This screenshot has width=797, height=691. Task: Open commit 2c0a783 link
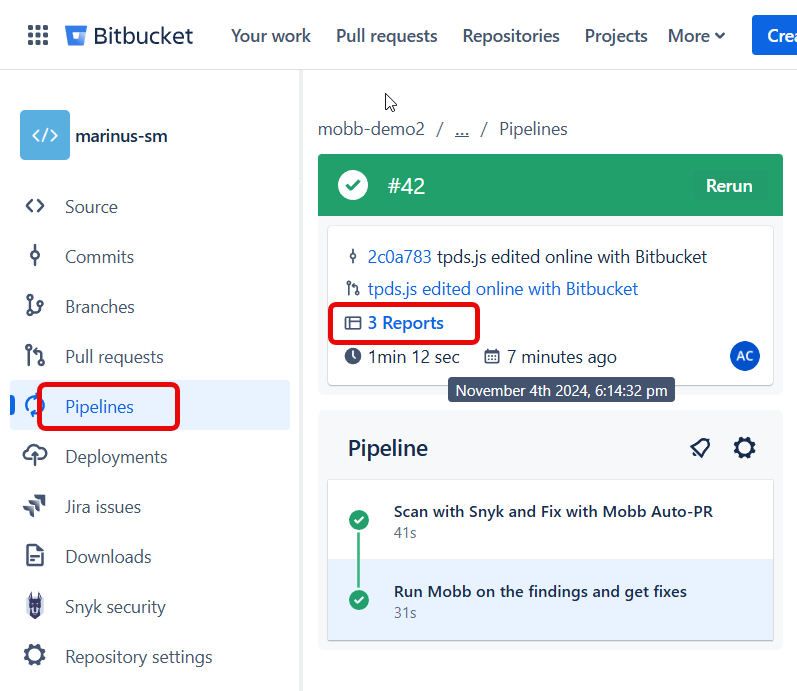pos(399,257)
